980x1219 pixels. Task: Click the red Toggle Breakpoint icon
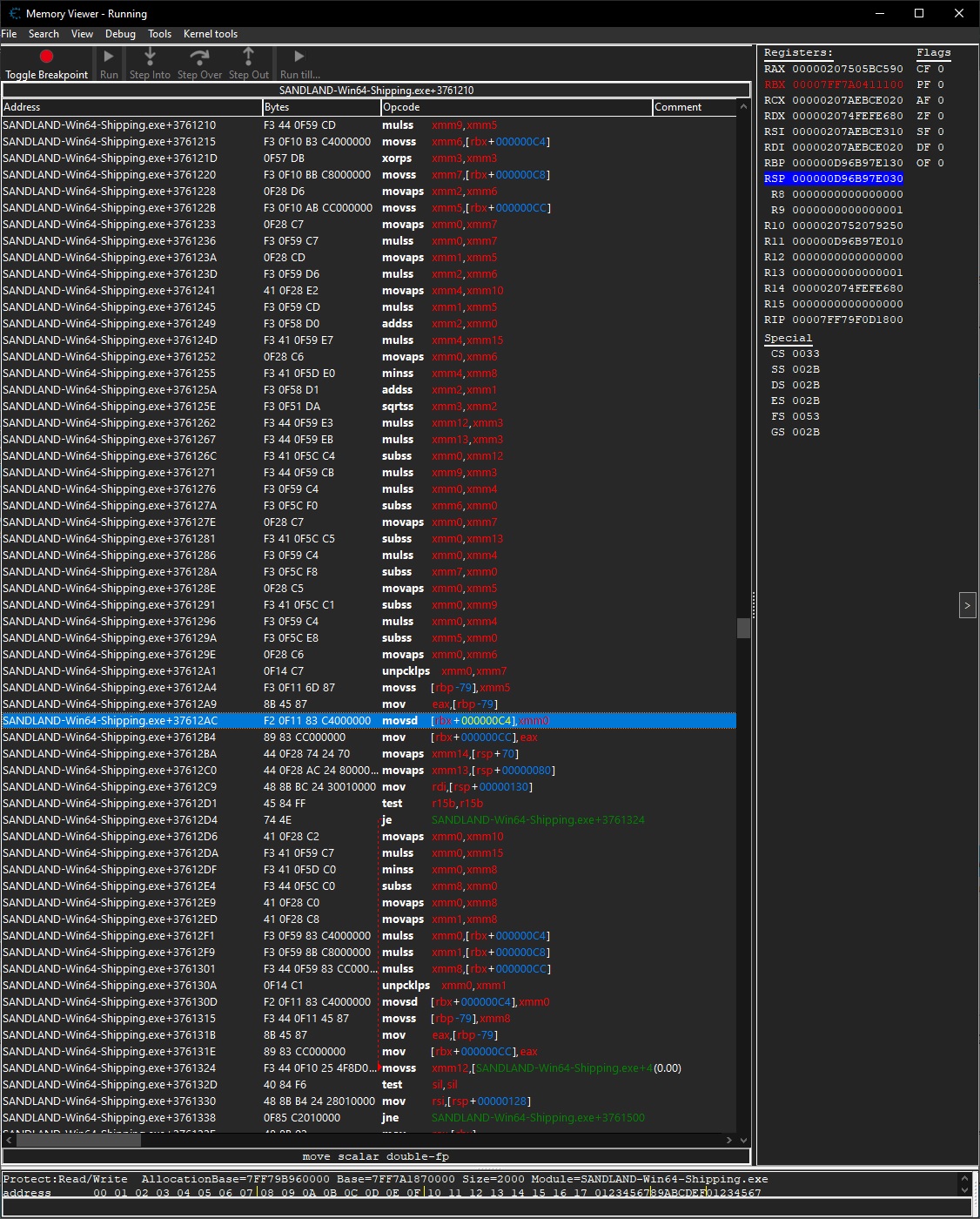(47, 57)
